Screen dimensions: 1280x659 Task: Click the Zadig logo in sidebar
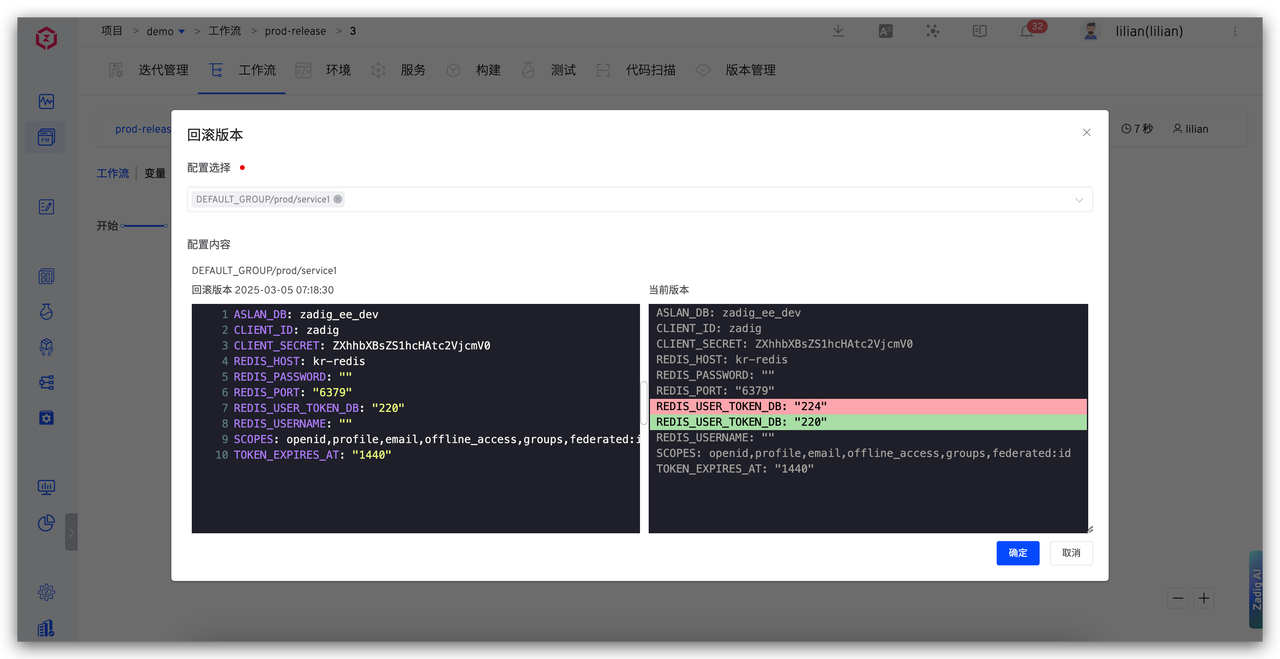(x=46, y=38)
